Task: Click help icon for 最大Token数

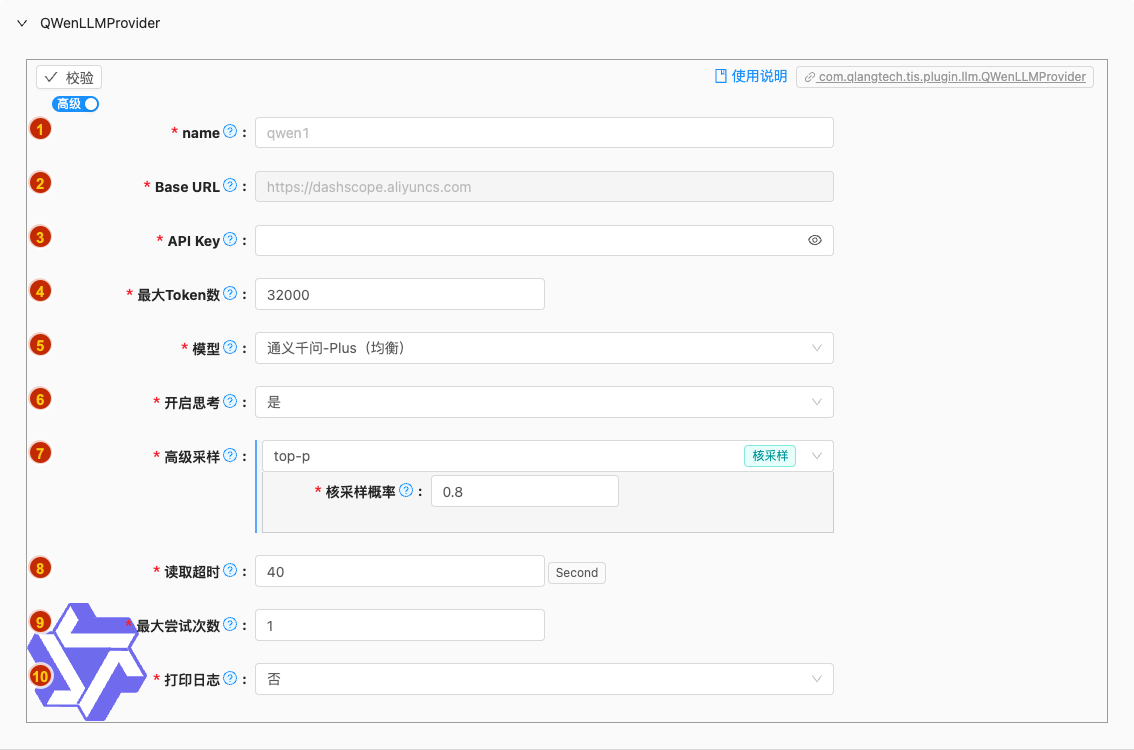Action: click(230, 293)
